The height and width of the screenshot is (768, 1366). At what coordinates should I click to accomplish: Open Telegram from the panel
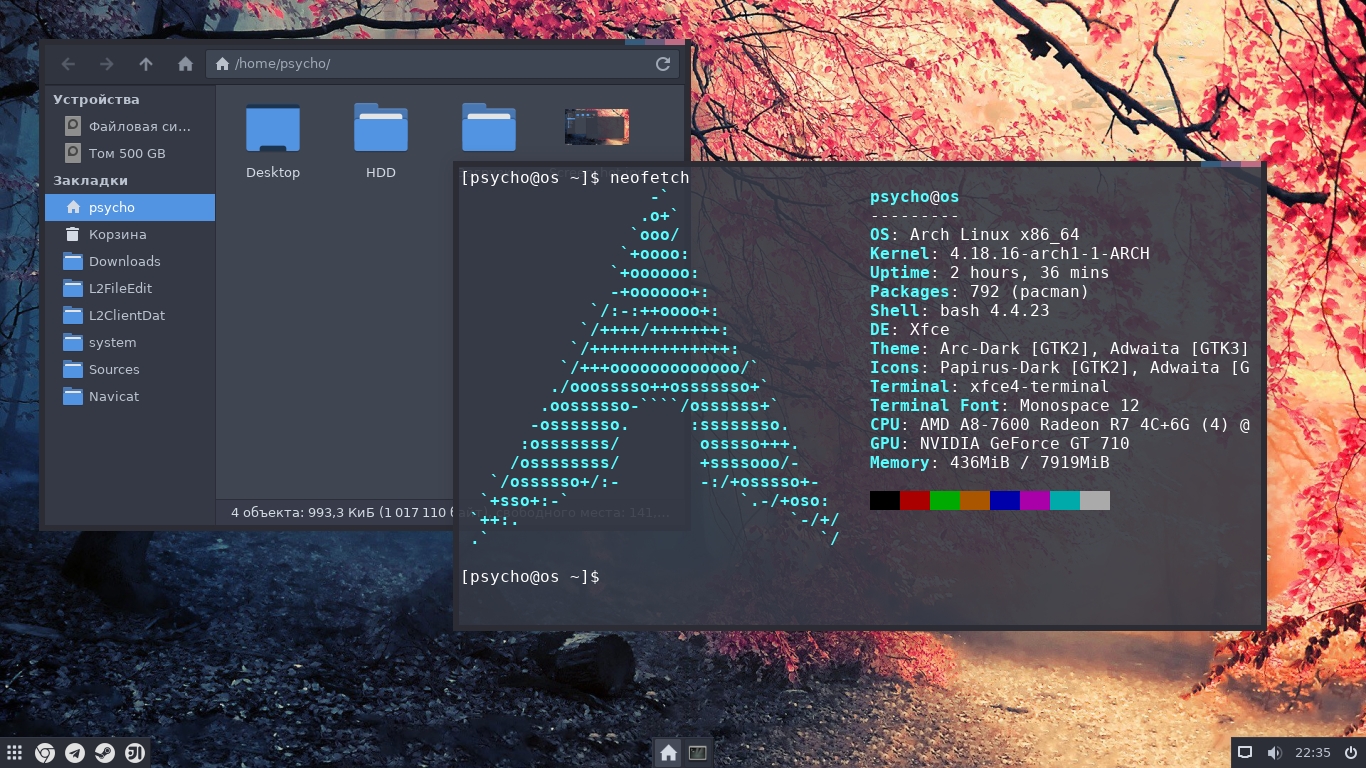click(75, 753)
